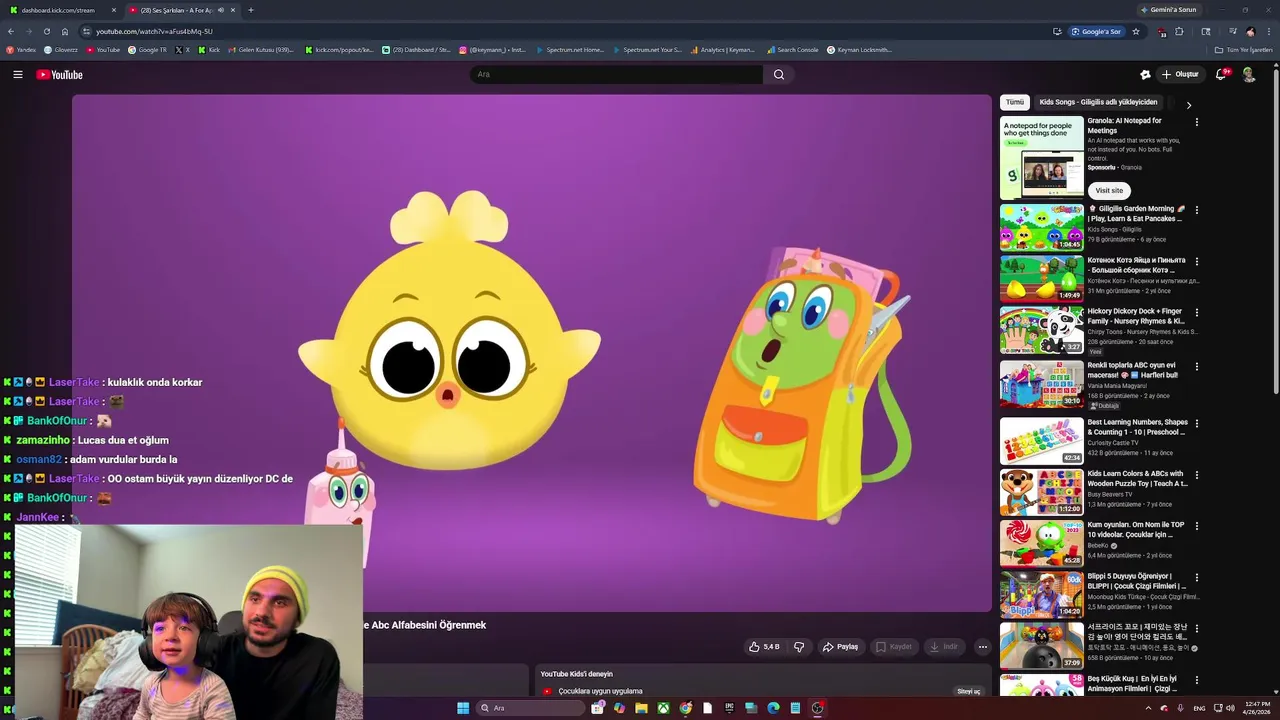Image resolution: width=1280 pixels, height=720 pixels.
Task: Open Google TR bookmark
Action: point(147,49)
